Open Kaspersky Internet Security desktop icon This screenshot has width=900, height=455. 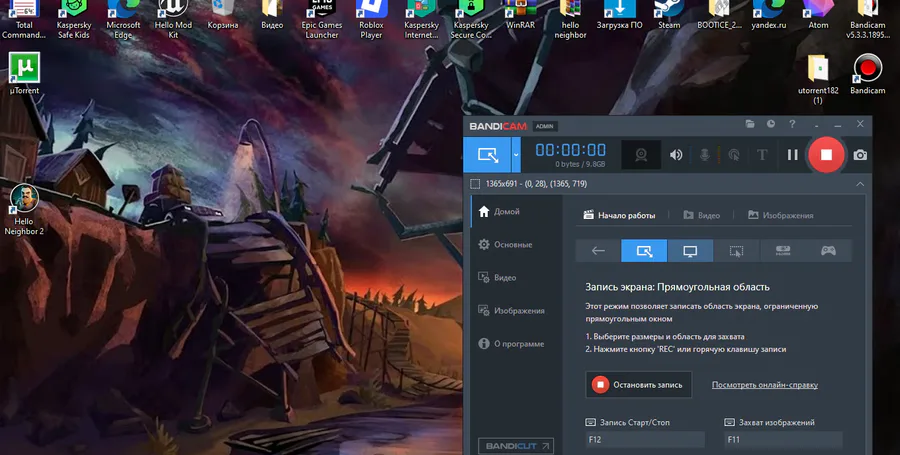[x=421, y=20]
